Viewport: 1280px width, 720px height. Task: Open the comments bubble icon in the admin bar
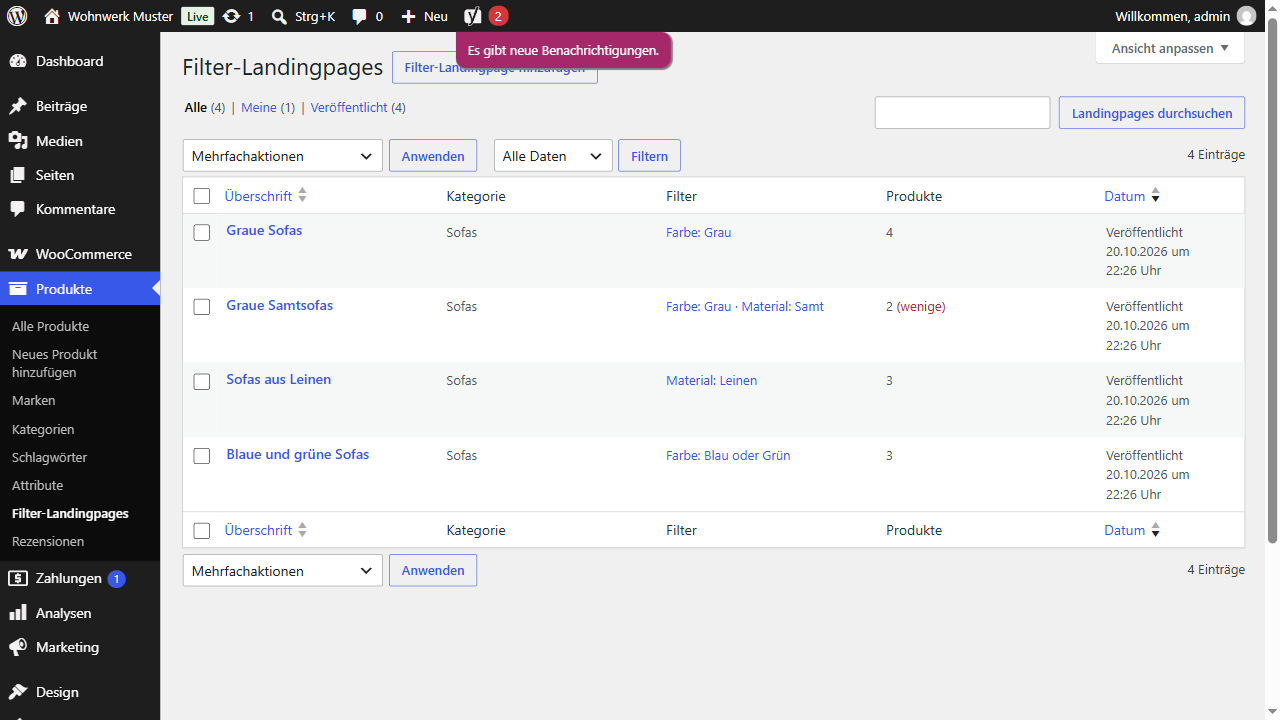click(x=360, y=16)
